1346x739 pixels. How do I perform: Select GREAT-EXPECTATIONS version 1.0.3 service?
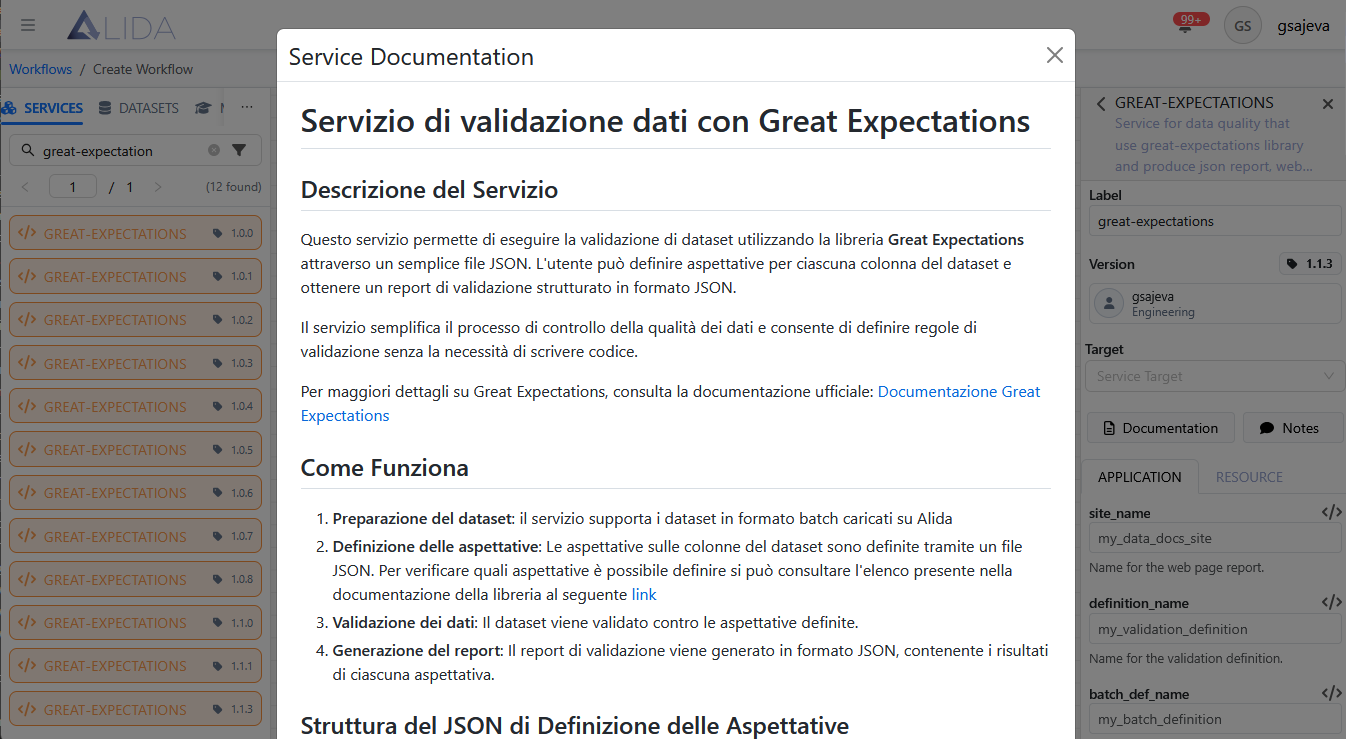pyautogui.click(x=135, y=363)
